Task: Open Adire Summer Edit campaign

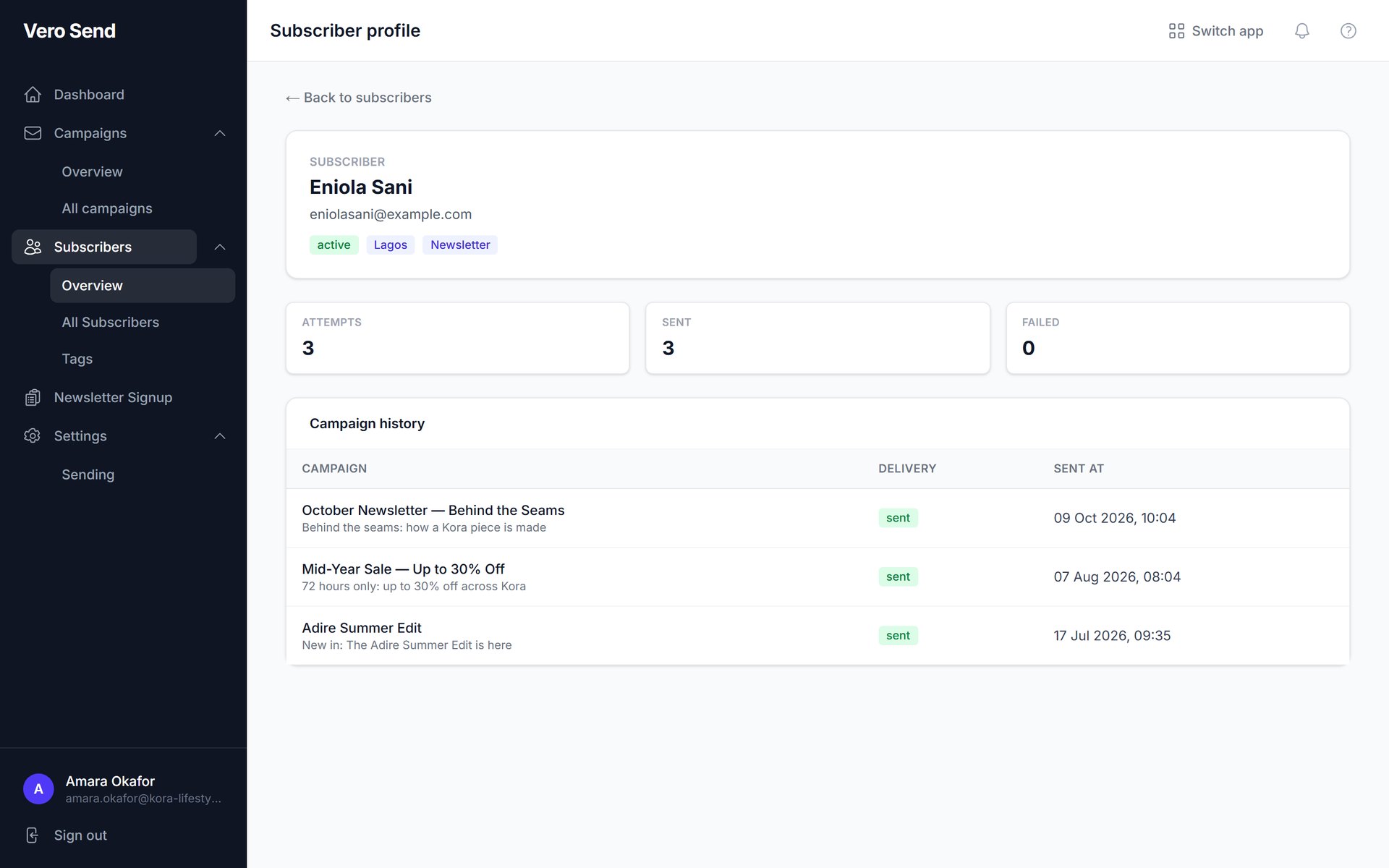Action: (361, 628)
